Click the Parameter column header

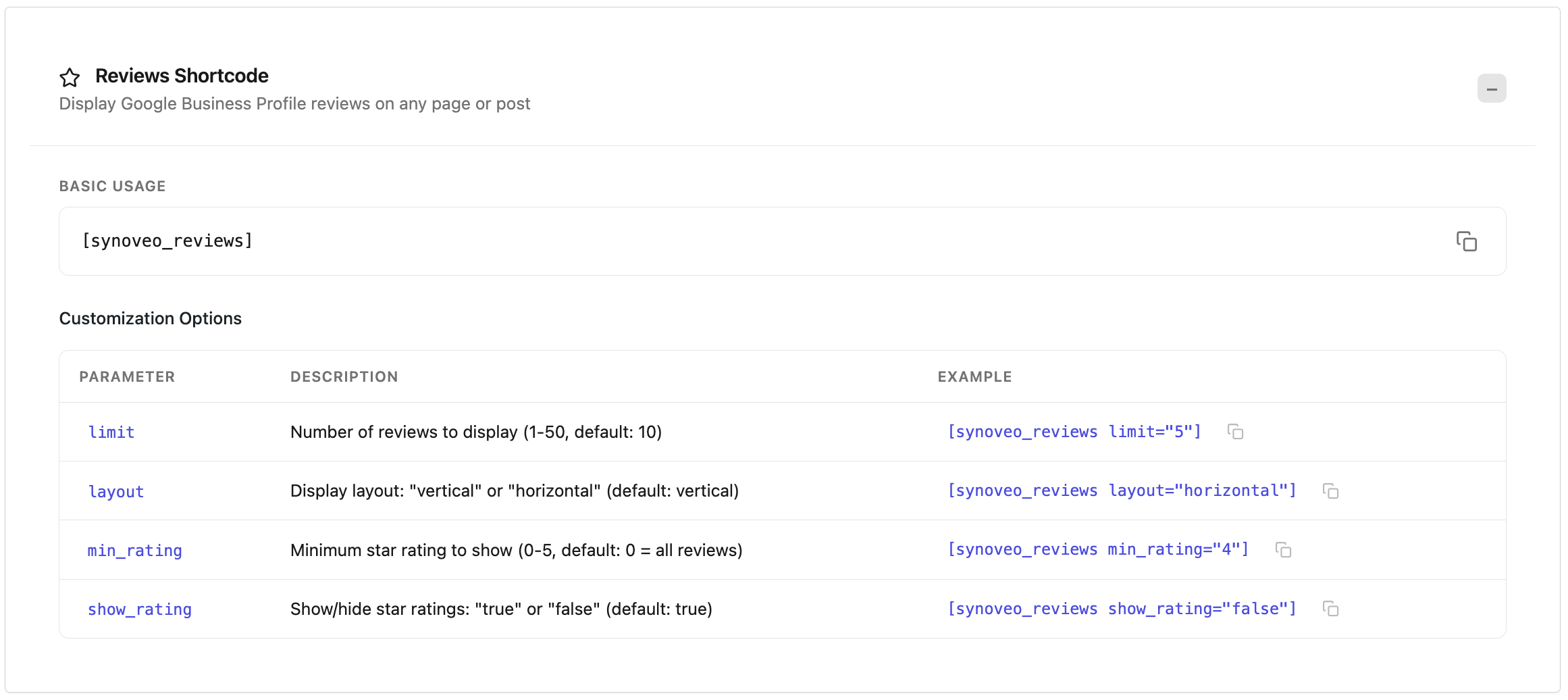127,377
